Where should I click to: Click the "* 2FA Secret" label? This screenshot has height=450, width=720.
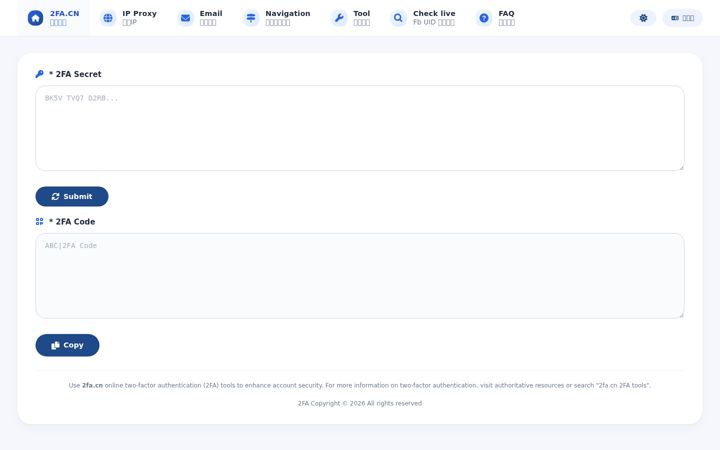click(75, 74)
